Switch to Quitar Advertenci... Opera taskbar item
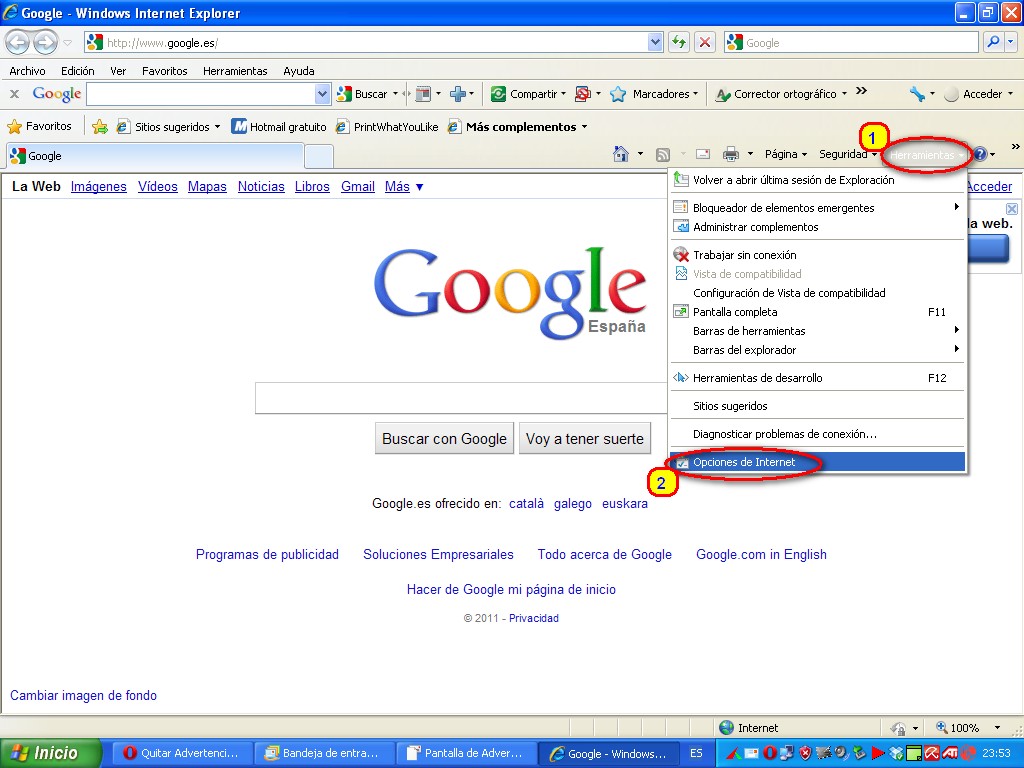The width and height of the screenshot is (1024, 768). tap(182, 753)
